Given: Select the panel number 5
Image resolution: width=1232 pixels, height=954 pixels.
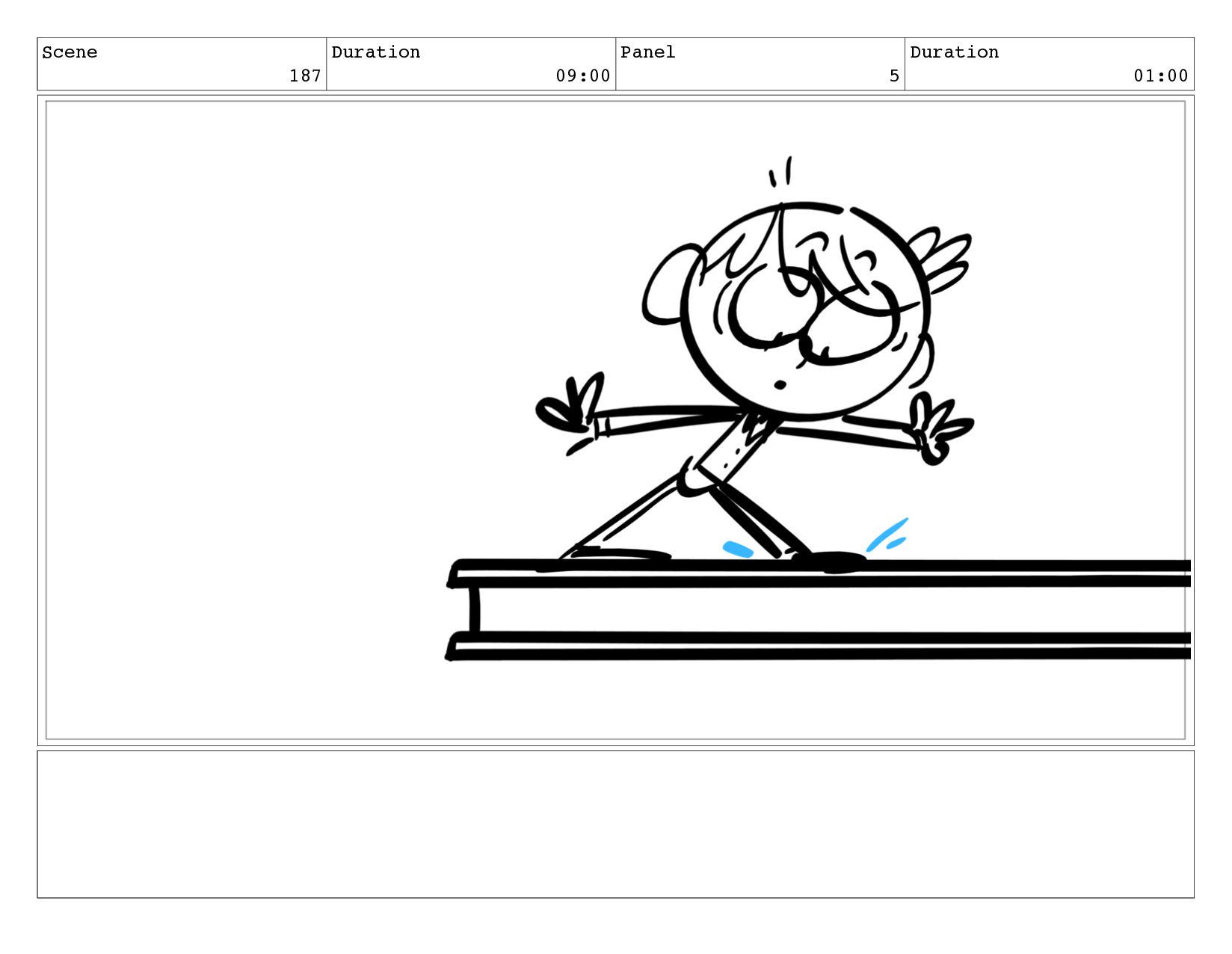Looking at the screenshot, I should pos(894,76).
